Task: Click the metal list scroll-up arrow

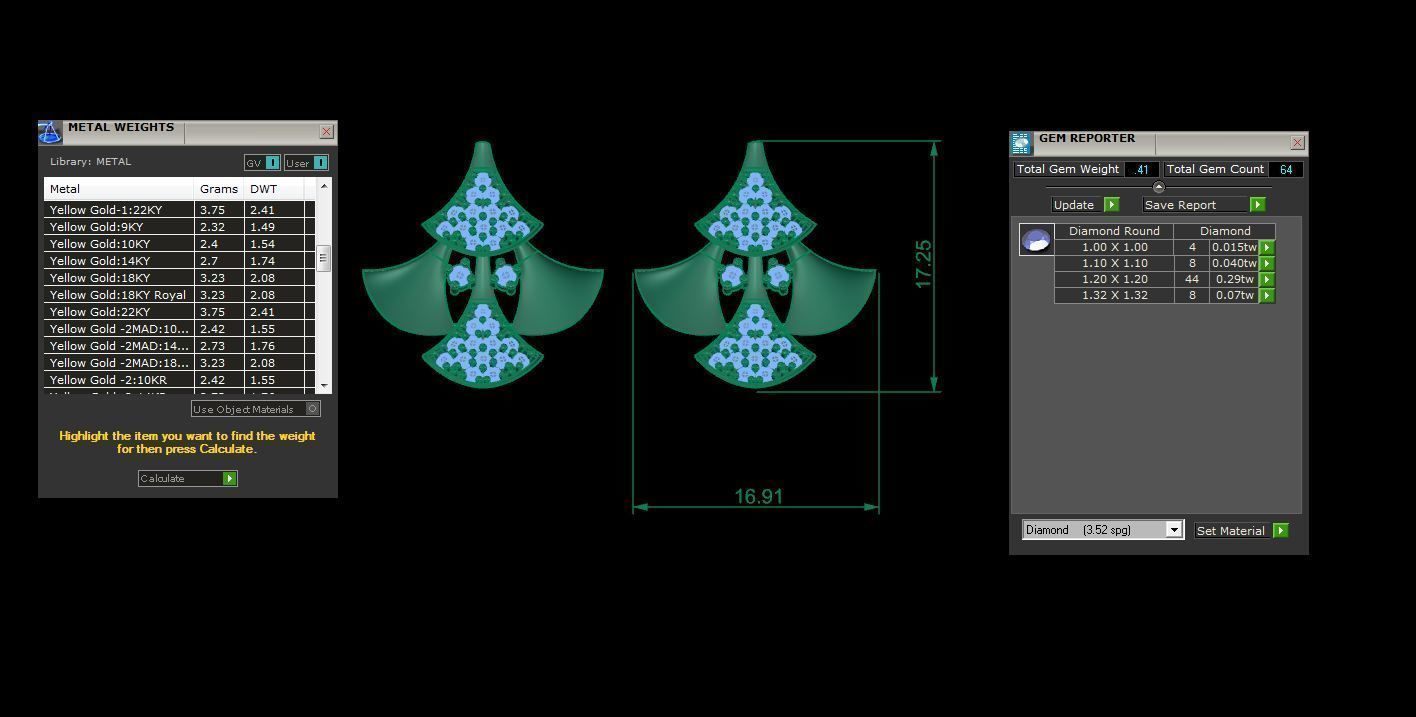Action: (324, 187)
